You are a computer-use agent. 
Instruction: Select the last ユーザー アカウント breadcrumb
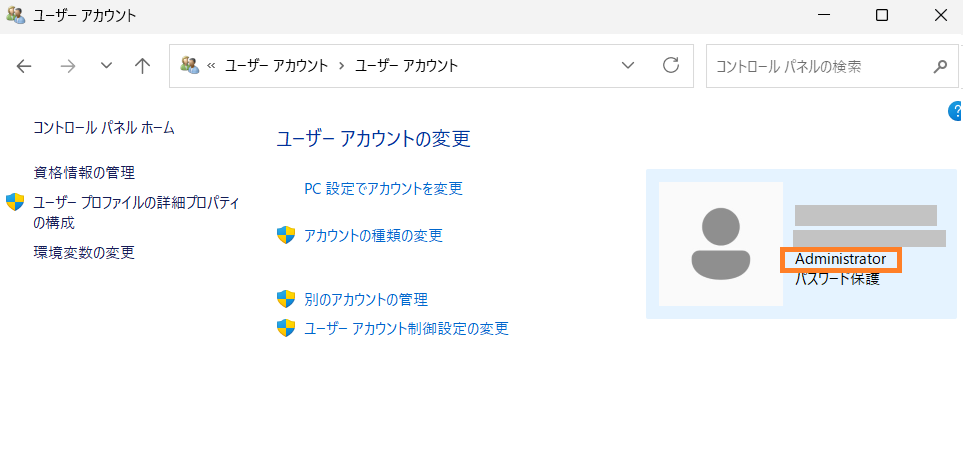pos(407,66)
